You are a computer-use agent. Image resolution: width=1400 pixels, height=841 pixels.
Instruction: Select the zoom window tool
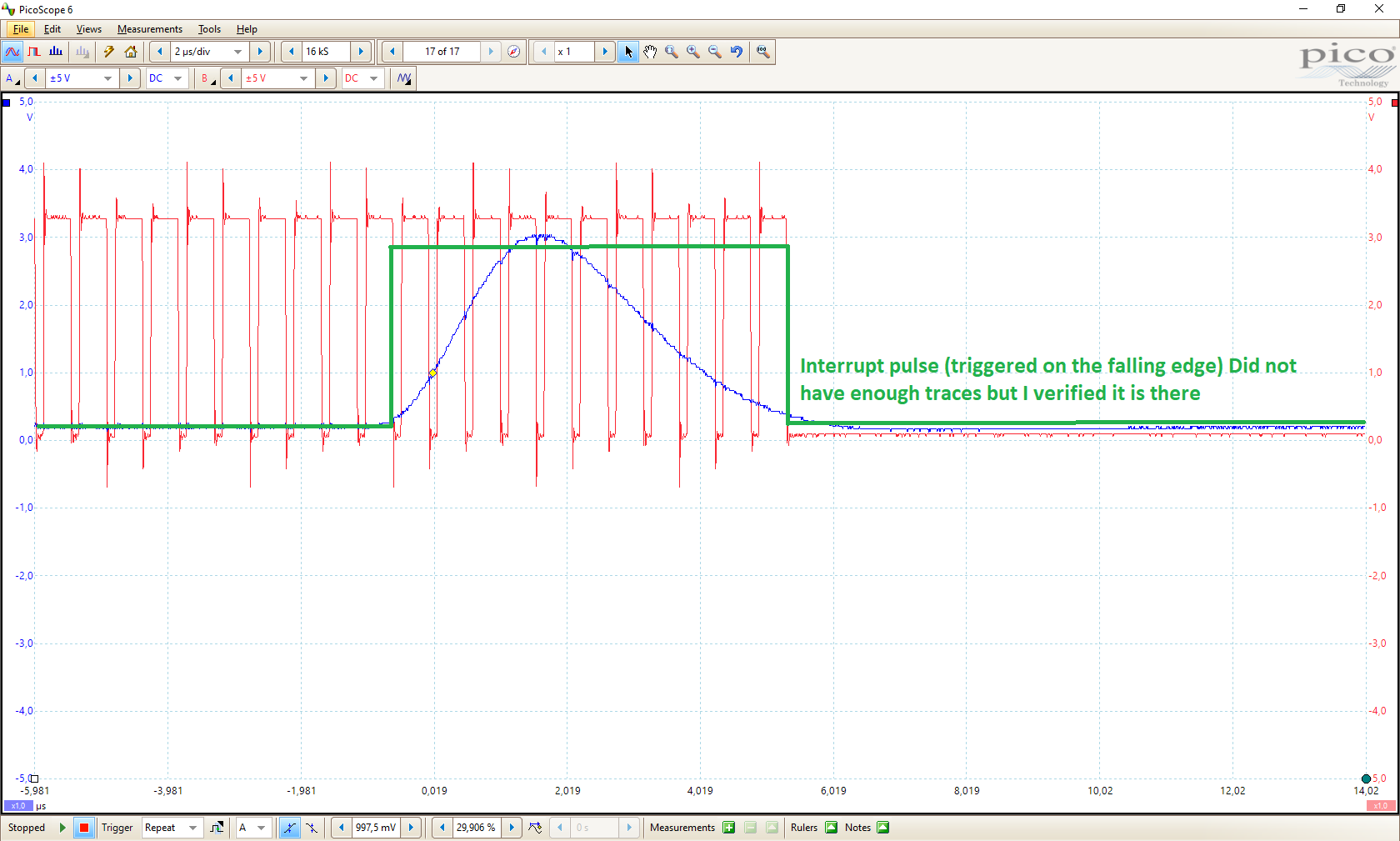672,52
